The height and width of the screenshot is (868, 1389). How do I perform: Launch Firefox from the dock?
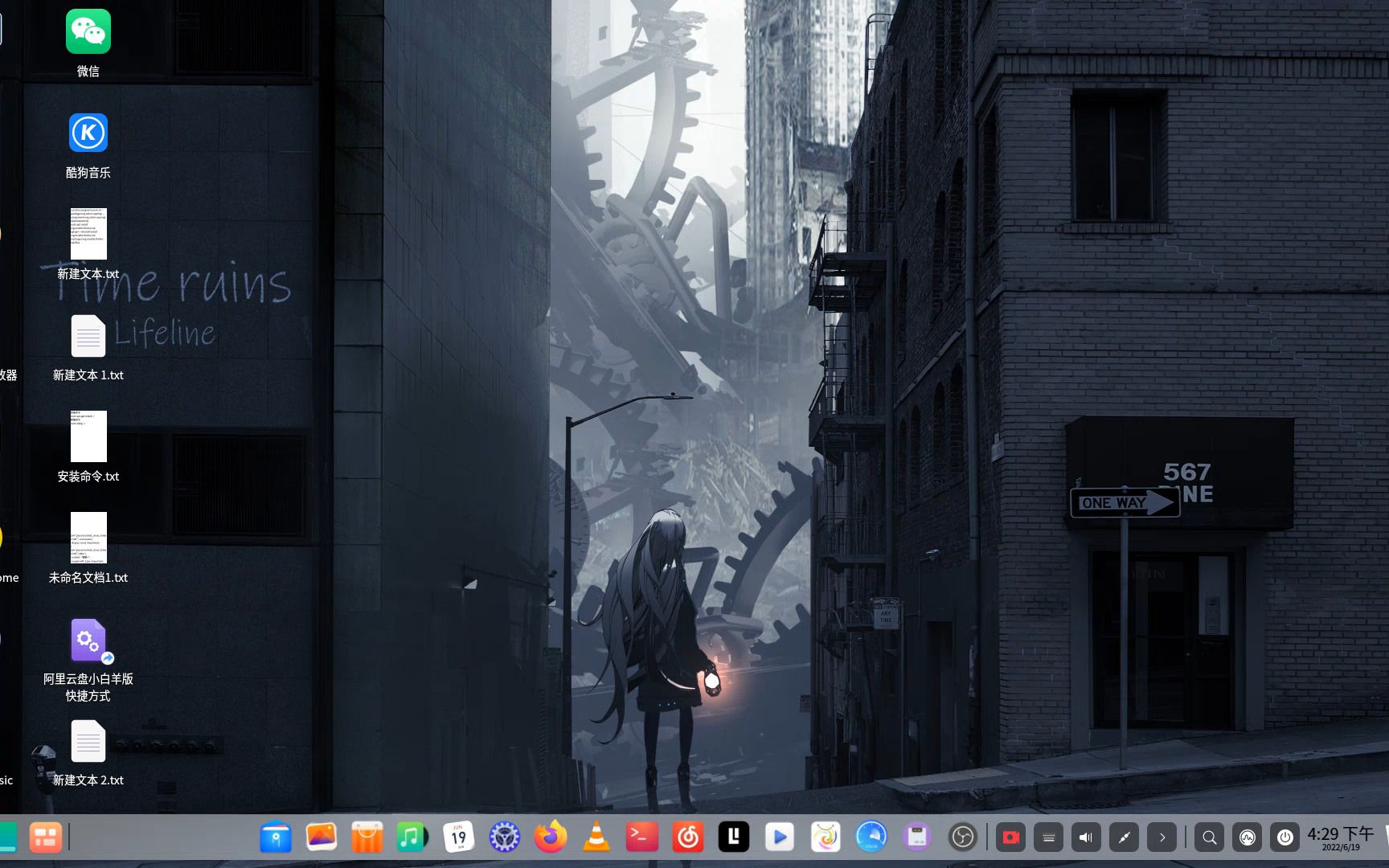[551, 837]
